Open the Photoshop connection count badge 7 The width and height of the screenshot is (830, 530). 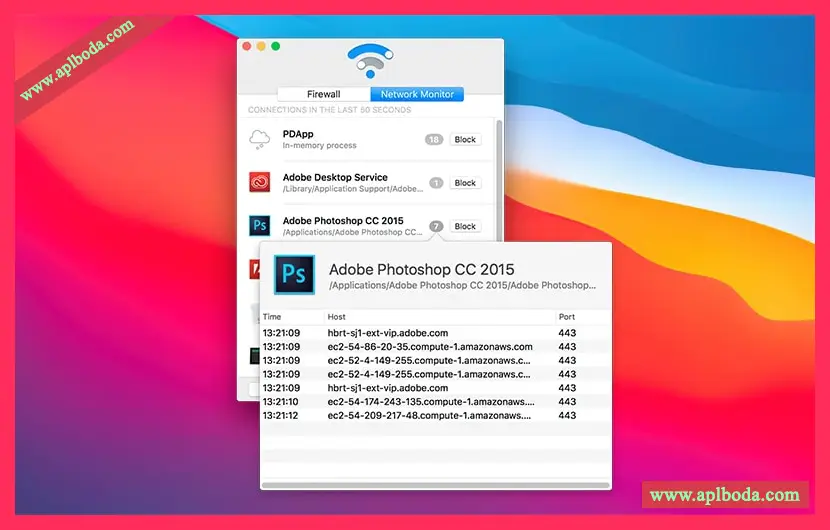tap(436, 226)
